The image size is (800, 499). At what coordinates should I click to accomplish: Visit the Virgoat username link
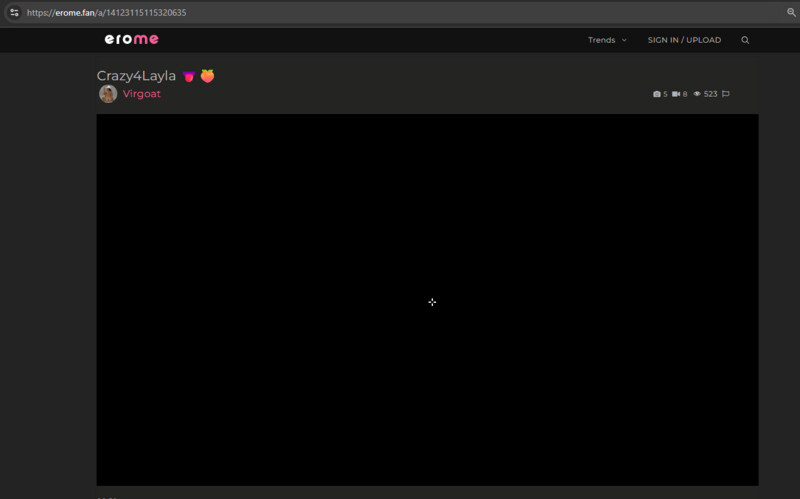point(141,94)
